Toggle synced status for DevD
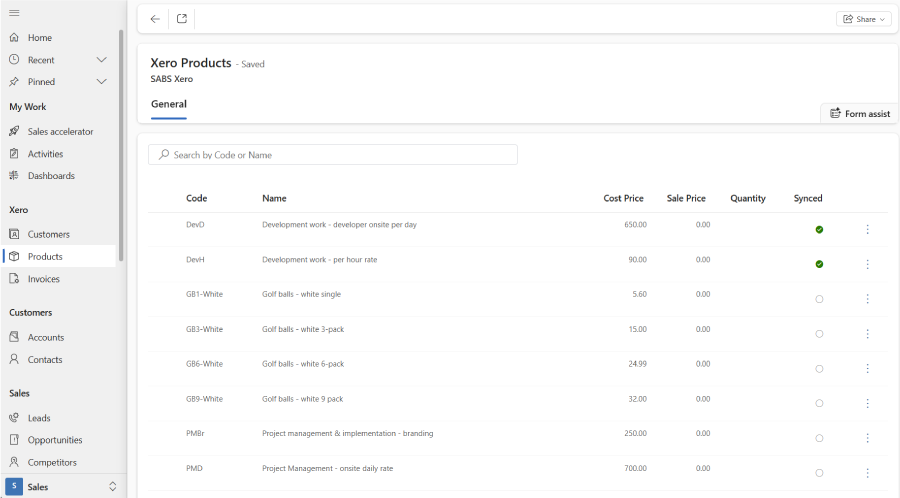Screen dimensions: 900x498 819,229
